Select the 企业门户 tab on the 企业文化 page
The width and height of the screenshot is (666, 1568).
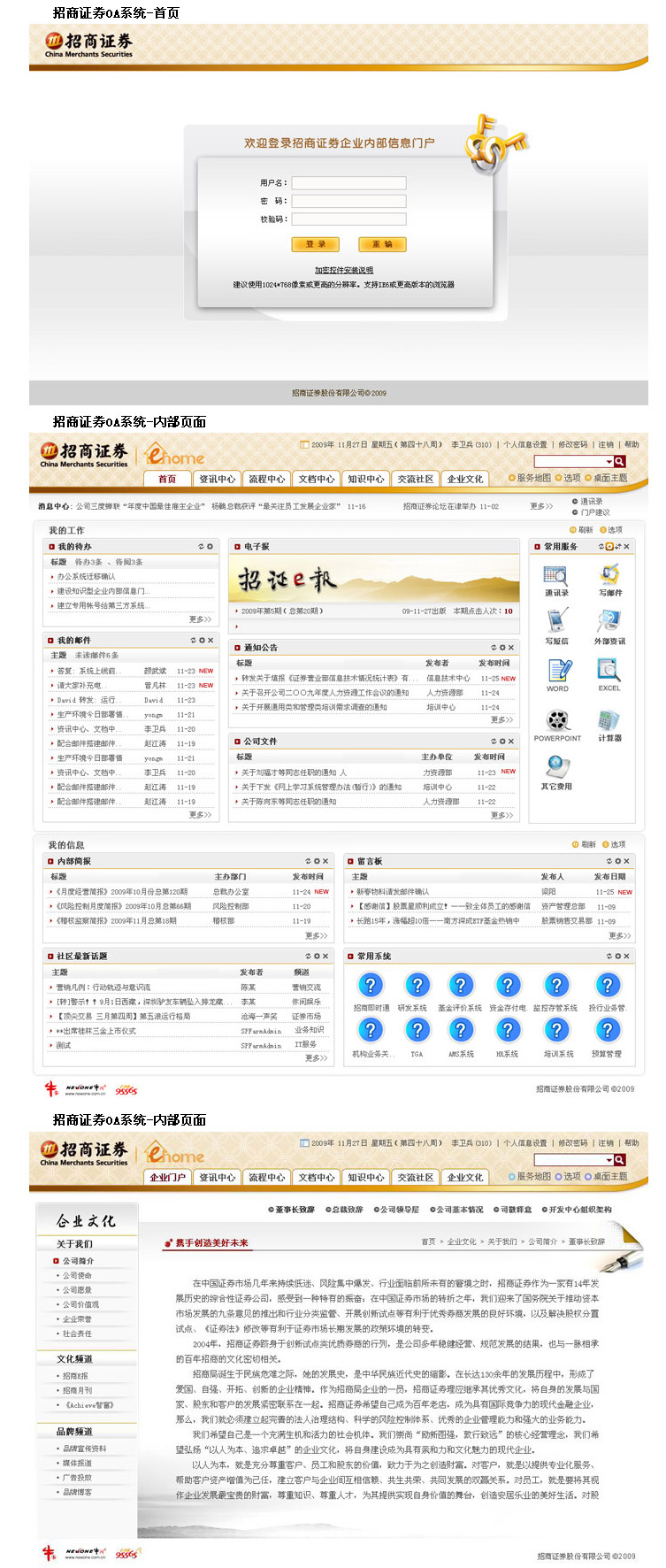pos(167,1177)
